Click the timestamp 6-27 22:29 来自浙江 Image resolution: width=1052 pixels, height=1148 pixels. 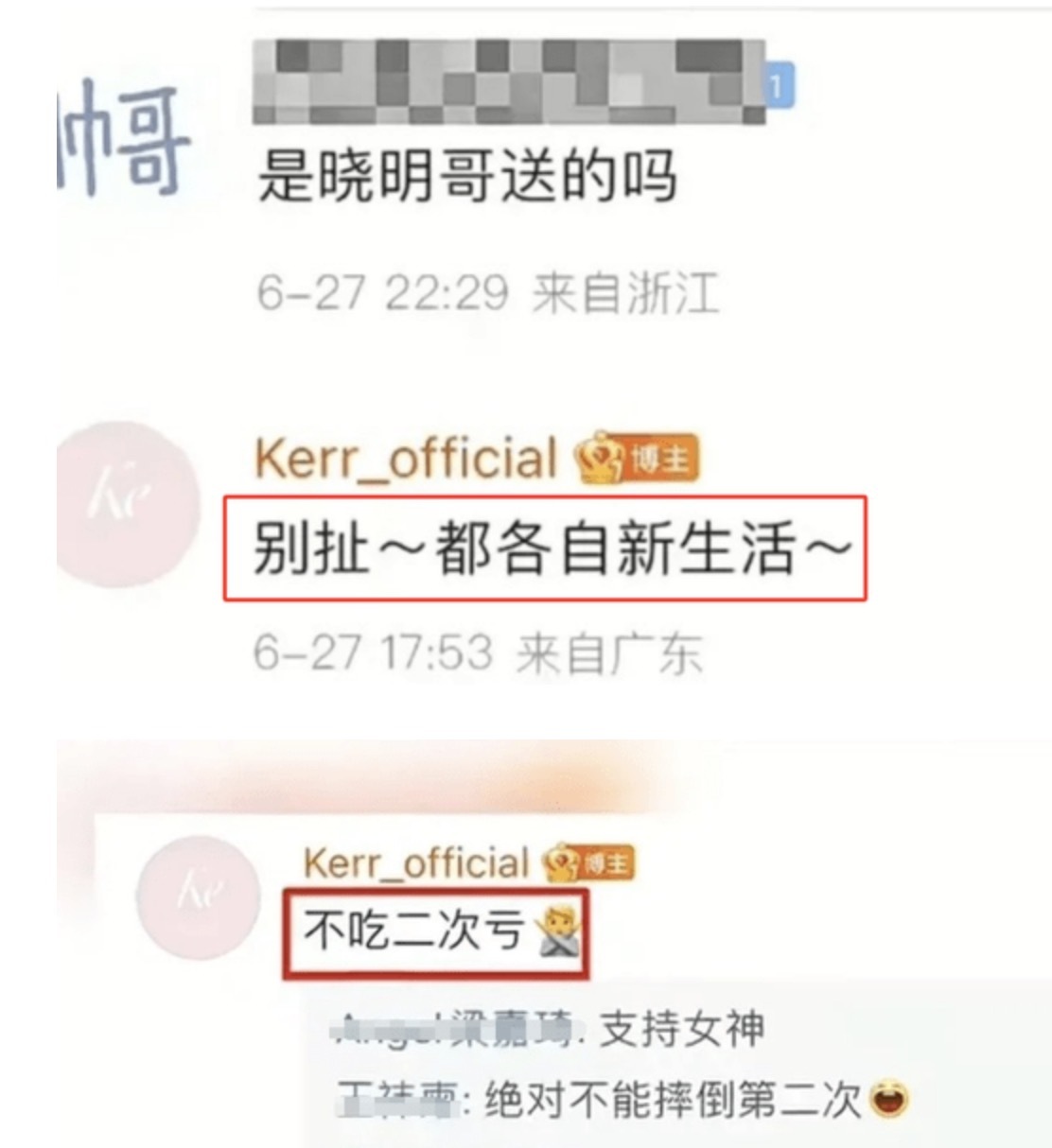487,292
